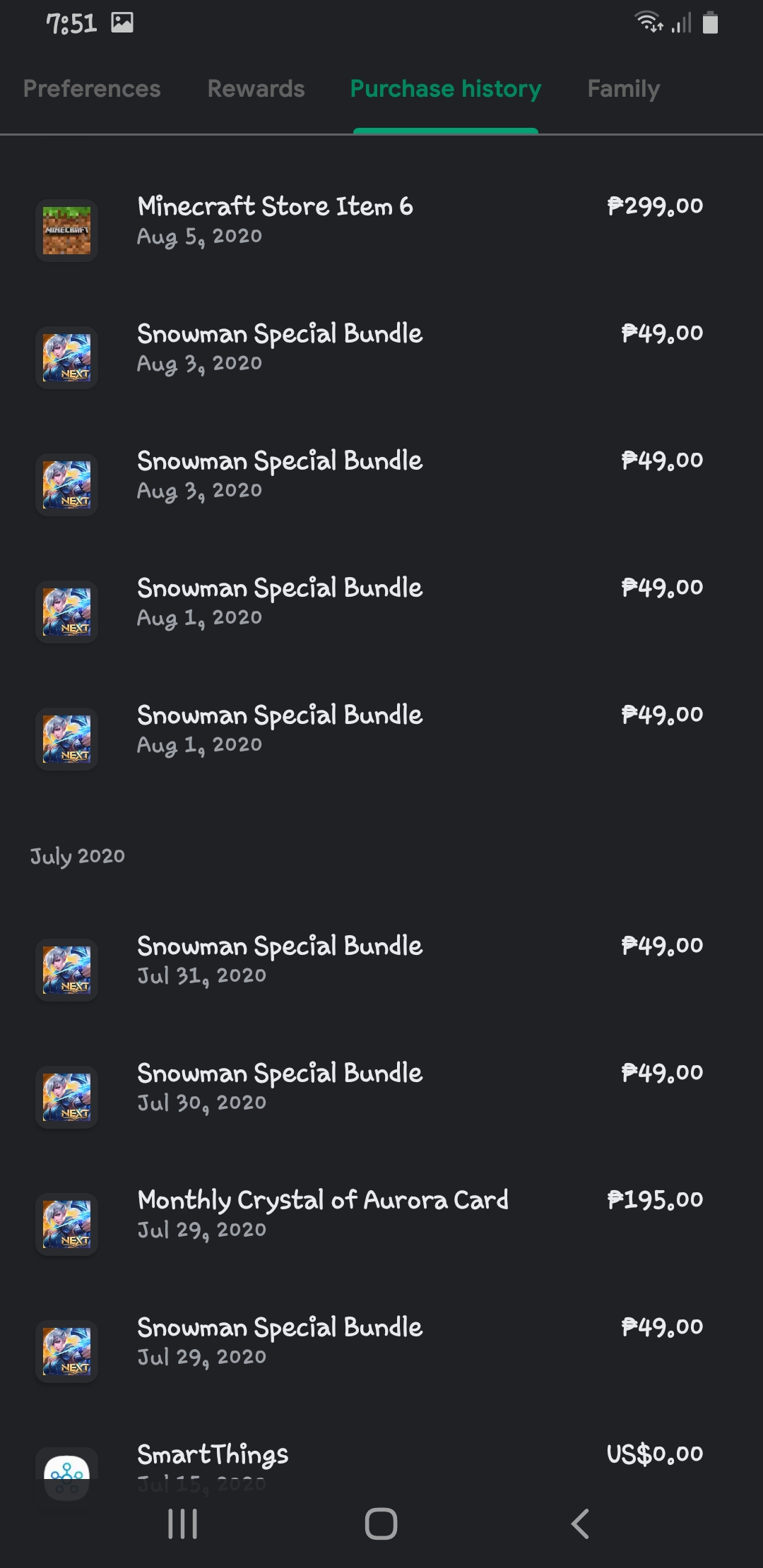Select the Purchase history tab
Screen dimensions: 763x1568
[x=446, y=89]
